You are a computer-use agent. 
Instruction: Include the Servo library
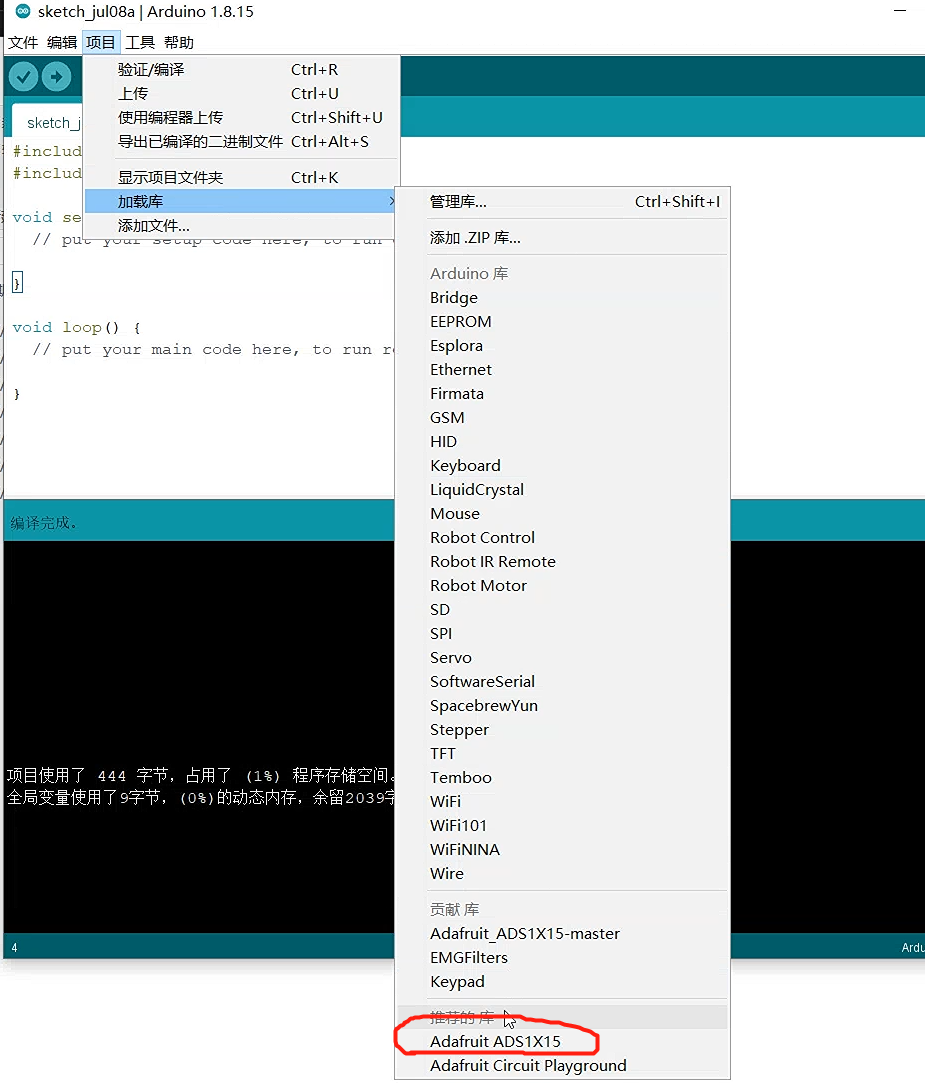point(451,657)
